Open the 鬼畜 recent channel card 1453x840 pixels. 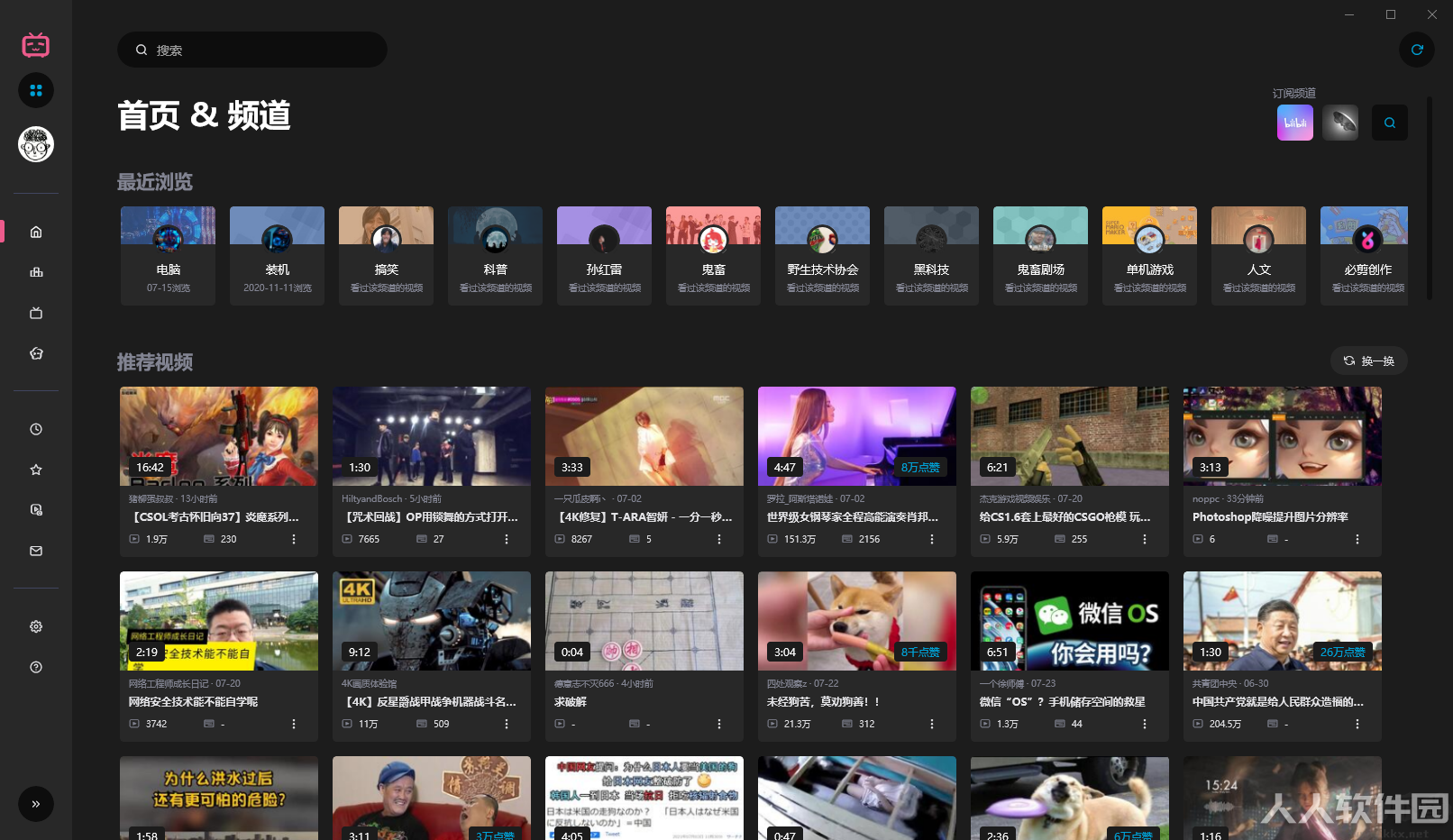pyautogui.click(x=713, y=256)
